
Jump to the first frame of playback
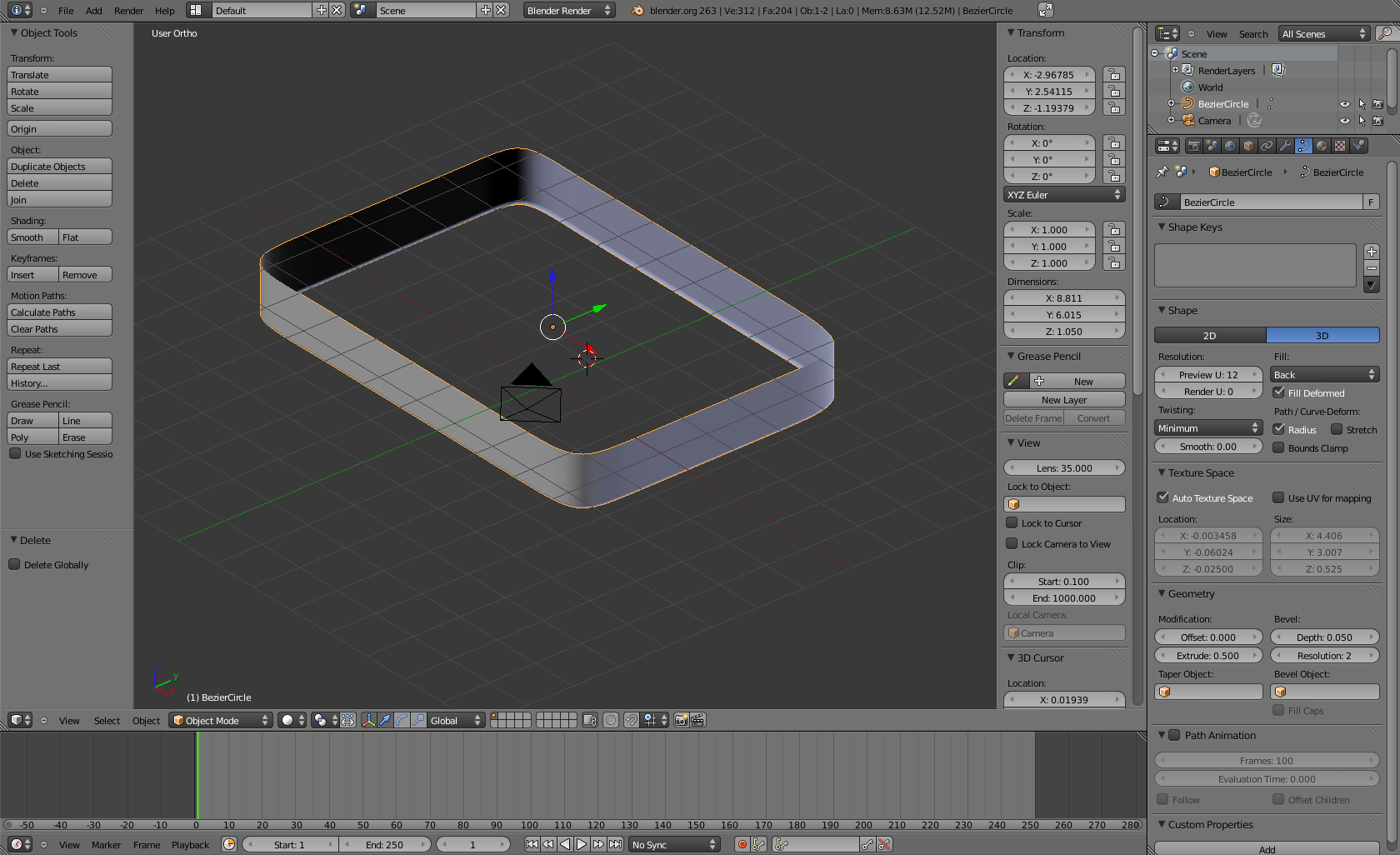coord(532,844)
